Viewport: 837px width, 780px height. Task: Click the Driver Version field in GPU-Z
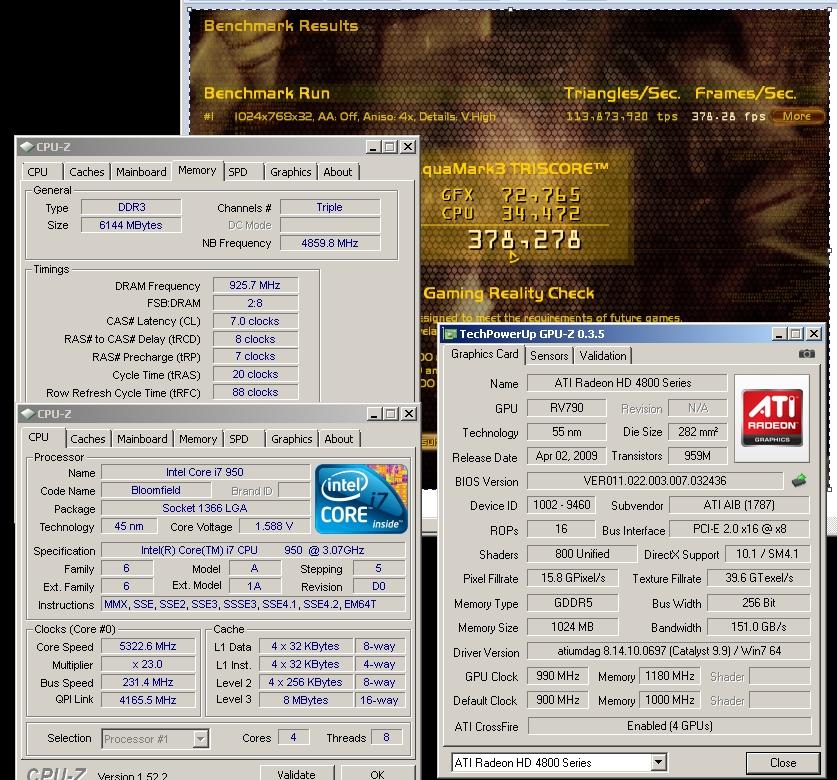tap(669, 651)
